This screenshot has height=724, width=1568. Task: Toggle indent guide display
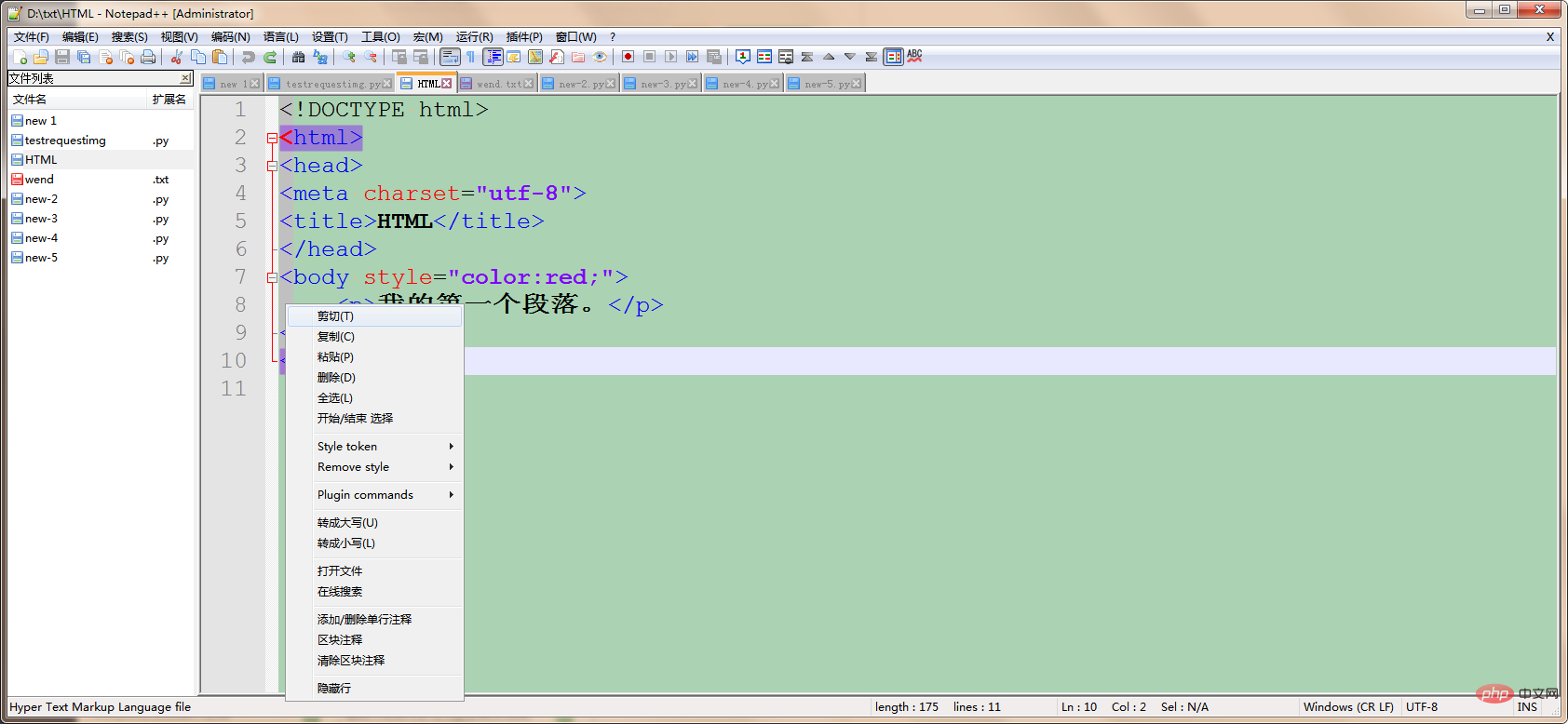point(493,57)
